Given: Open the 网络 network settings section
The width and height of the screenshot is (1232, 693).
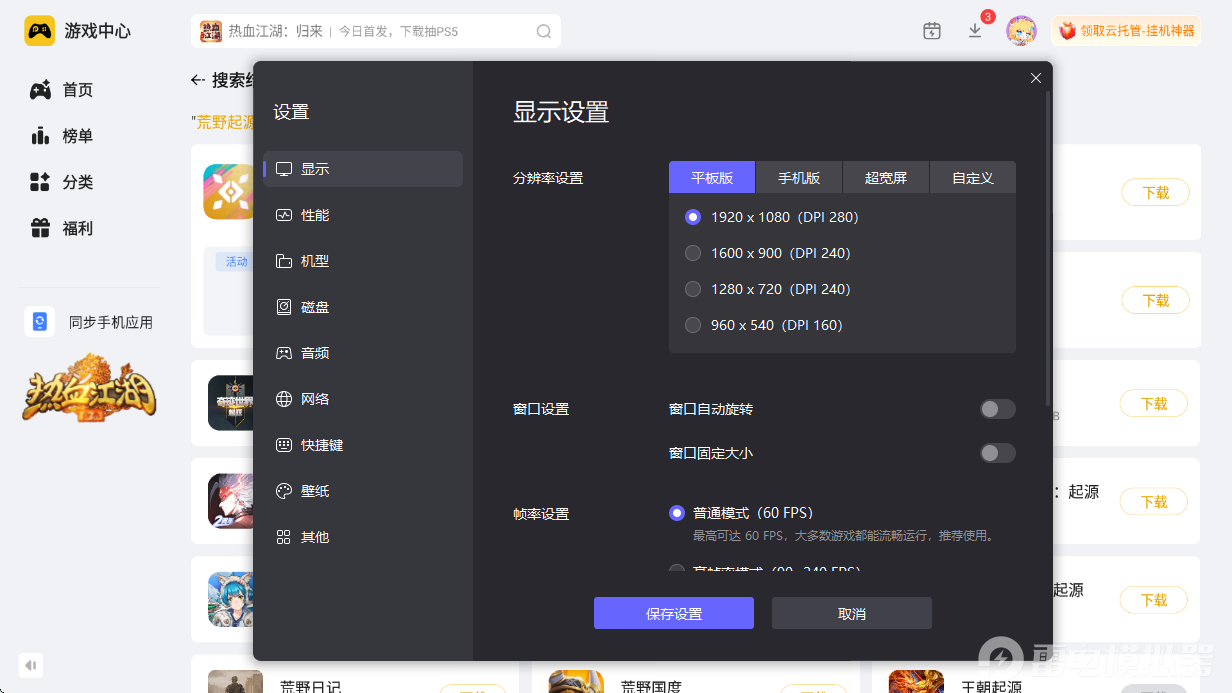Looking at the screenshot, I should pyautogui.click(x=363, y=399).
